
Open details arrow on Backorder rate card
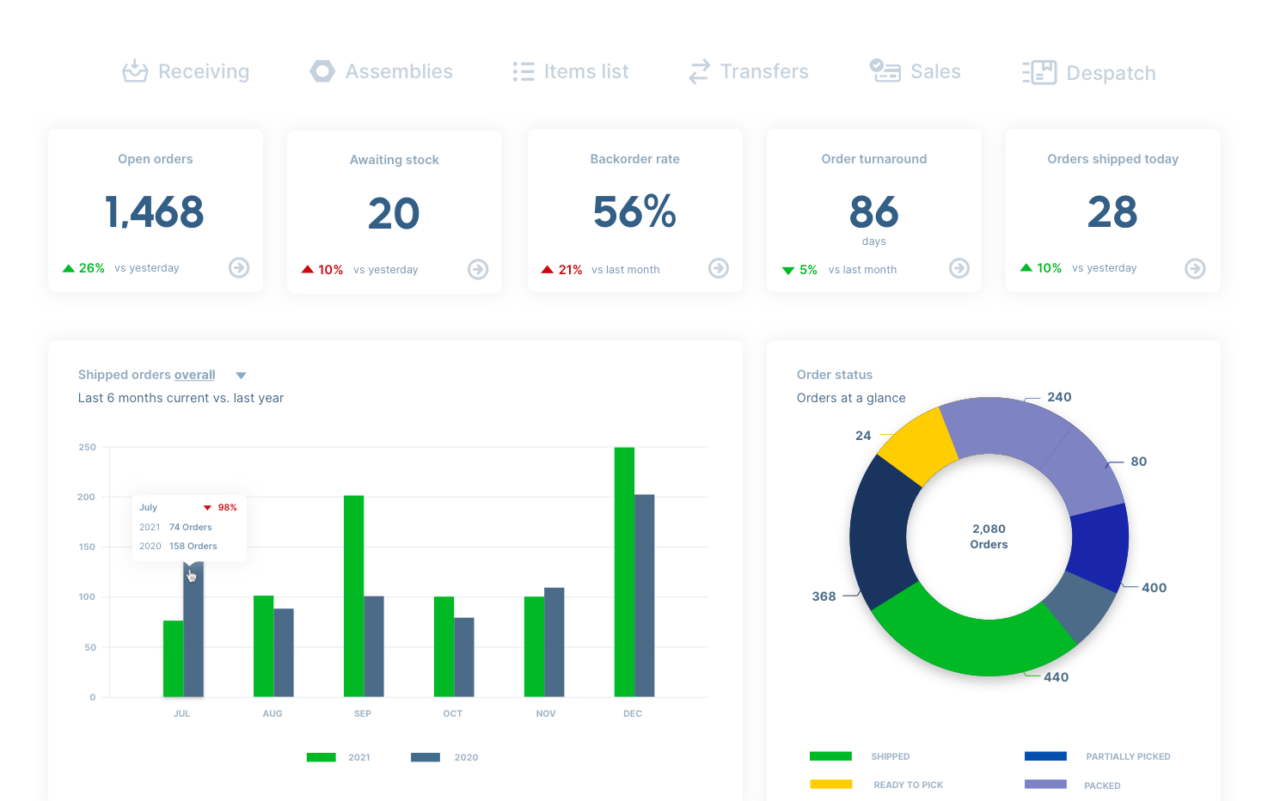point(717,268)
